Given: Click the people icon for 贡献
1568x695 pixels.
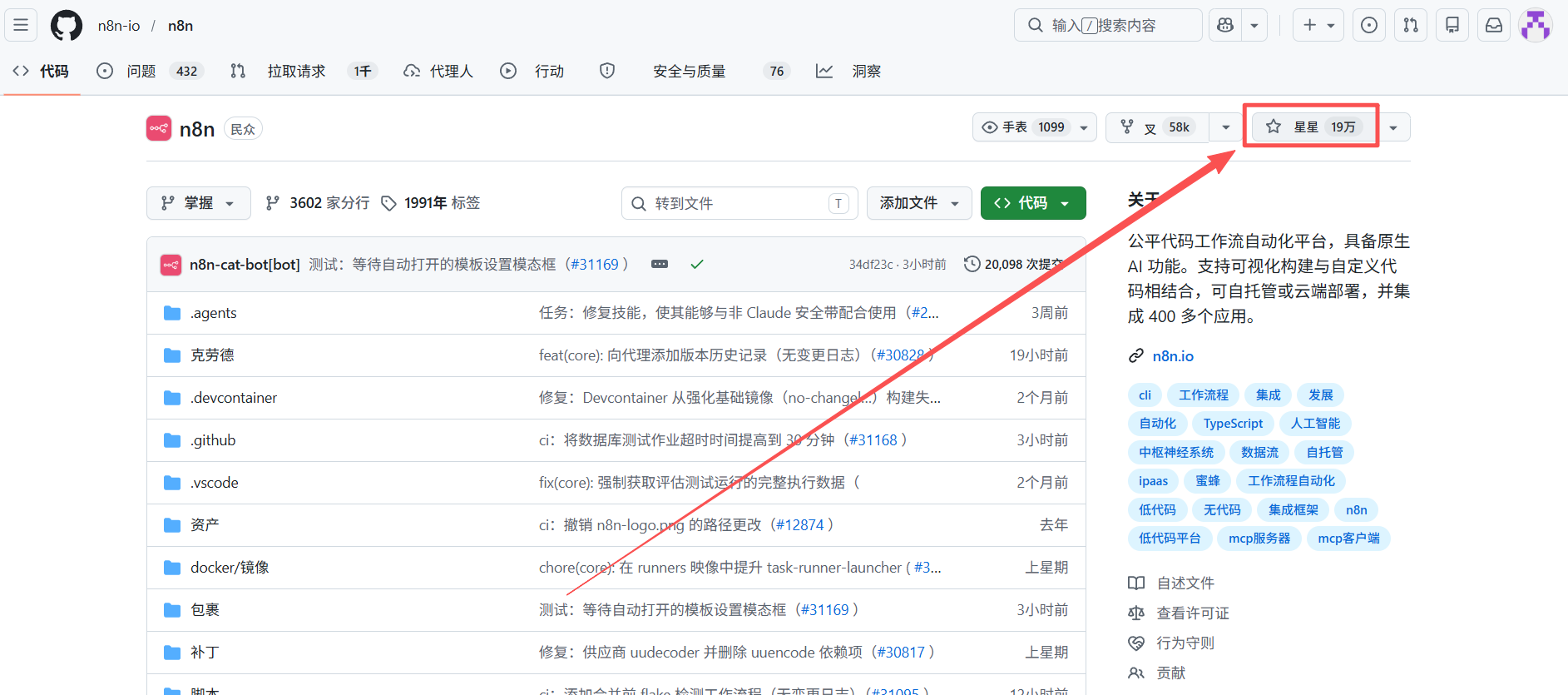Looking at the screenshot, I should tap(1136, 673).
